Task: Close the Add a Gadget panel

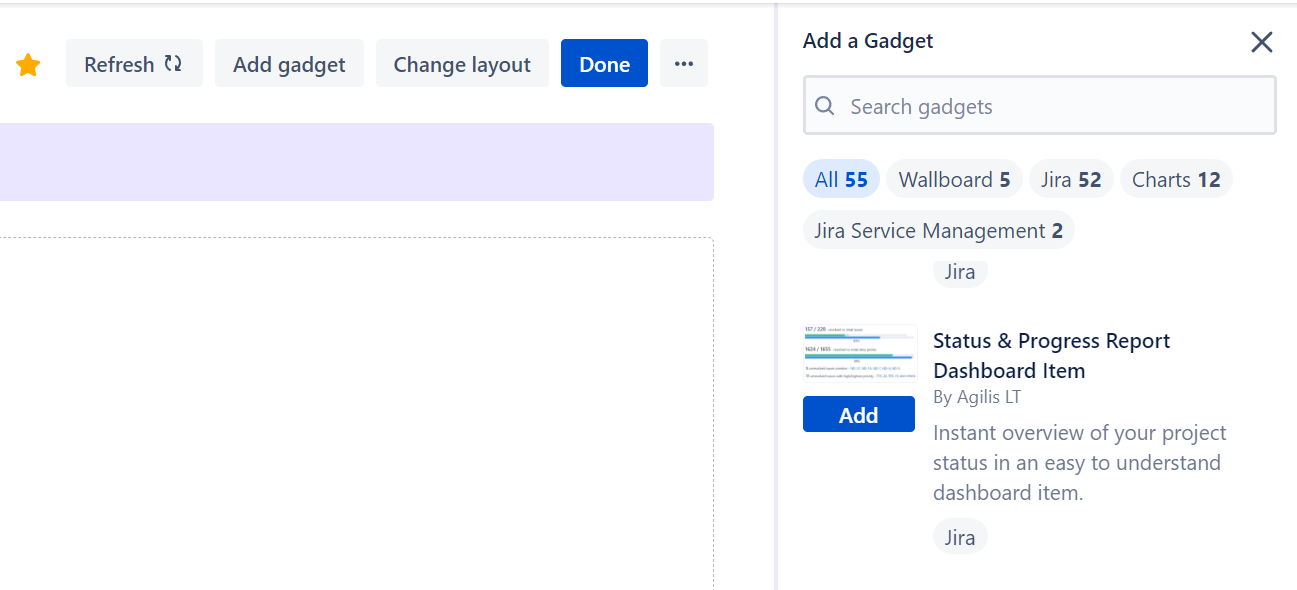Action: coord(1261,42)
